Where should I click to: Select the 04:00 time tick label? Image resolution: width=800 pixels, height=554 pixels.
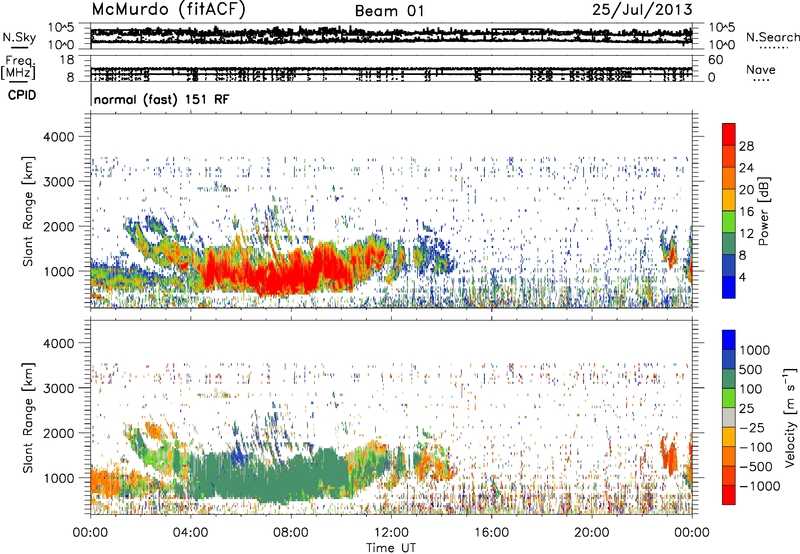click(x=190, y=533)
